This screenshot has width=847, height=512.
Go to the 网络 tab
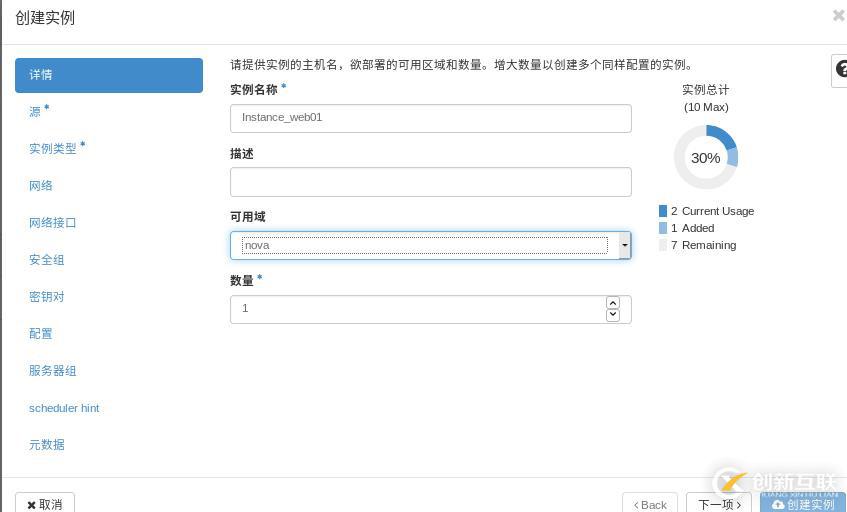pyautogui.click(x=41, y=186)
